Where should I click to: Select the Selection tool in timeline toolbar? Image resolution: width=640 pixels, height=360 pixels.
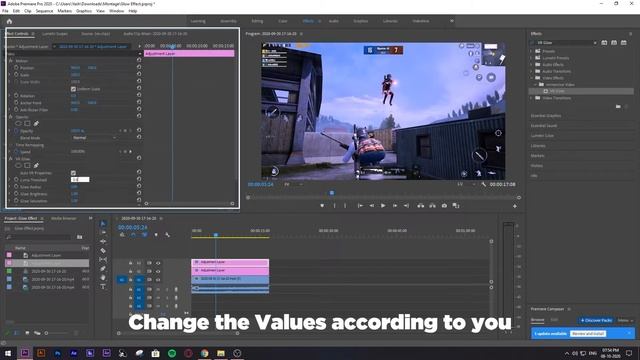point(103,224)
